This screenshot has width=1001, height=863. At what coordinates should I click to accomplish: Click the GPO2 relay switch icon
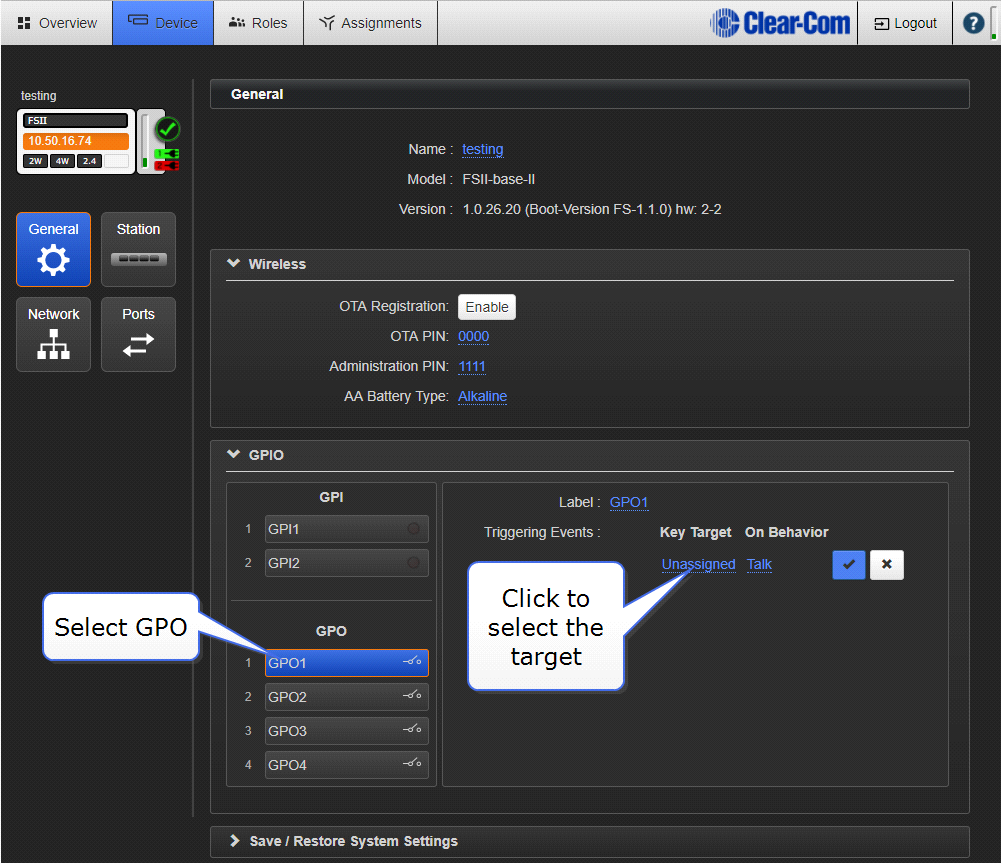point(412,695)
